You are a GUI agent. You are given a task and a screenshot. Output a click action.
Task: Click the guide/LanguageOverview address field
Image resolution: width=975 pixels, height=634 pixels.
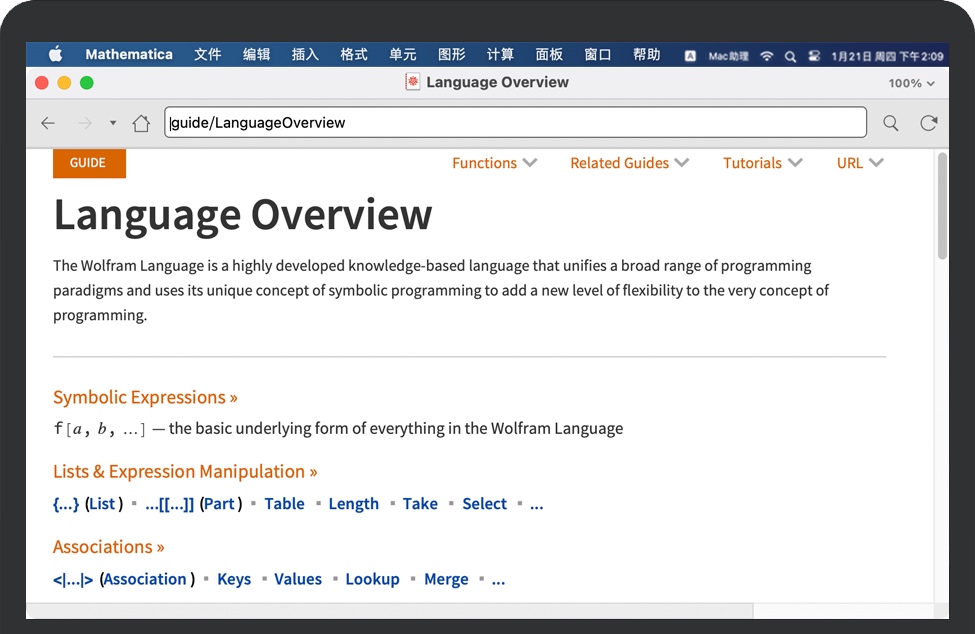coord(515,123)
